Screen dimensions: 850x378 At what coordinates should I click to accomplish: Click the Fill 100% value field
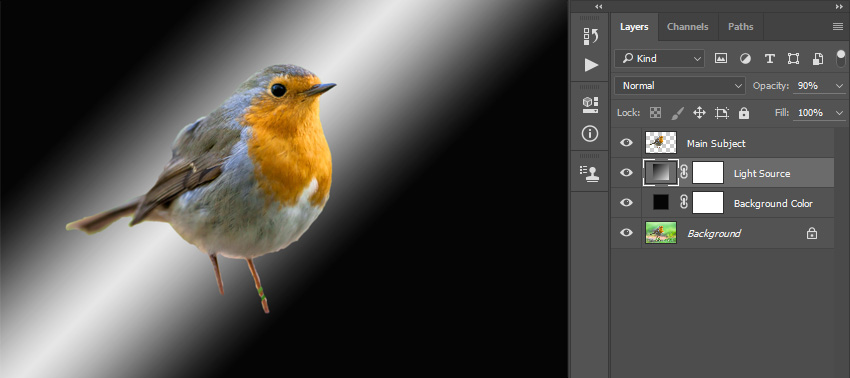tap(813, 113)
